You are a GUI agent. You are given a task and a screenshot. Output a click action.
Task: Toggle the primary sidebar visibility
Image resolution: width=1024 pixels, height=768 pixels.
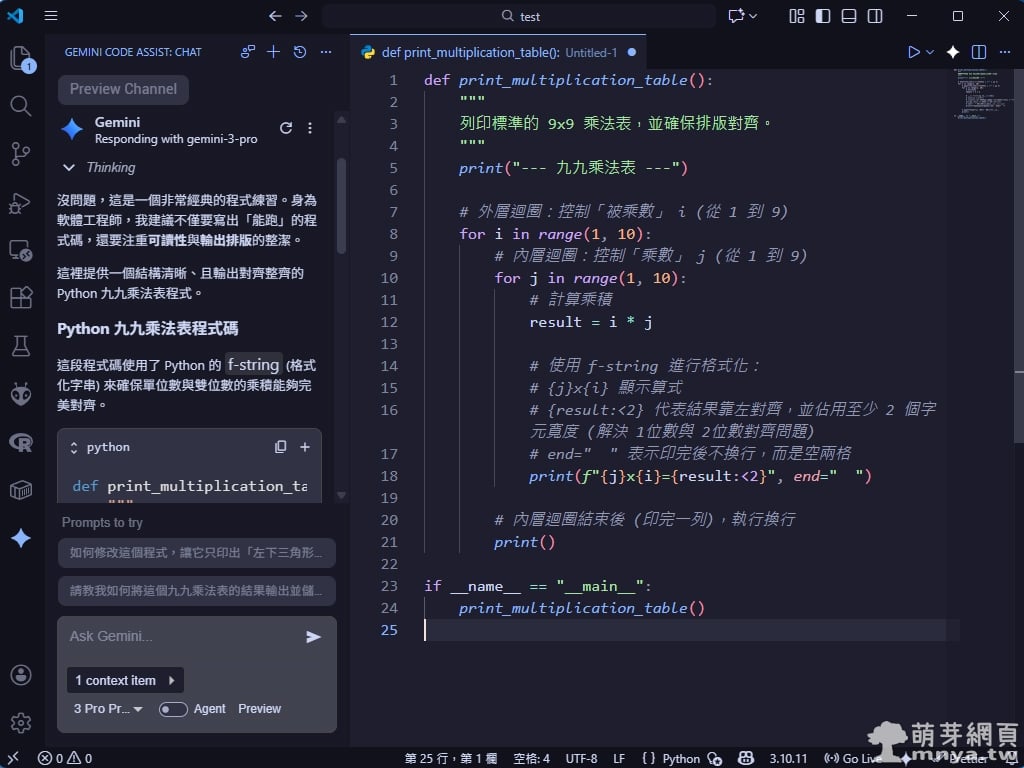[x=823, y=16]
